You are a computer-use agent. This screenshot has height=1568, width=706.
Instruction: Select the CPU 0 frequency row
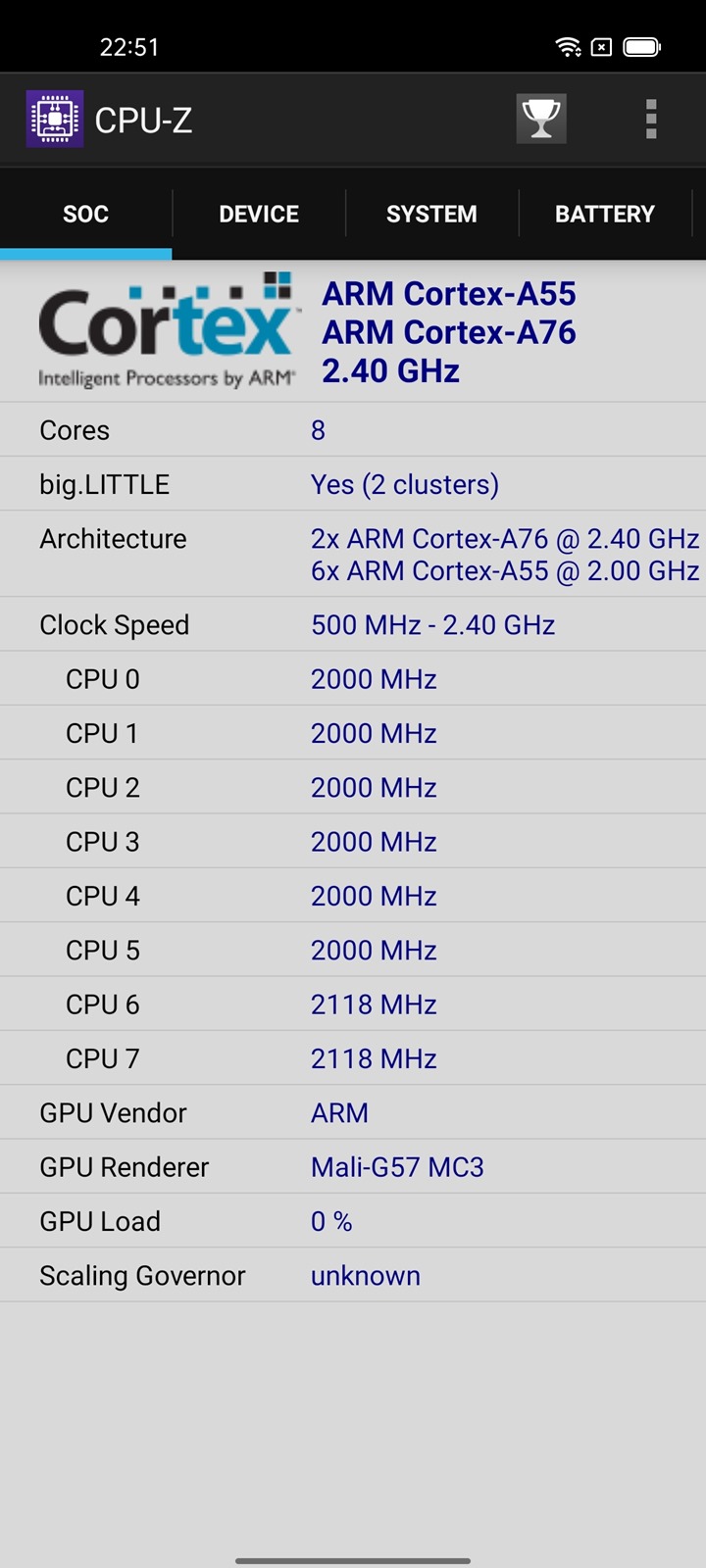(353, 679)
